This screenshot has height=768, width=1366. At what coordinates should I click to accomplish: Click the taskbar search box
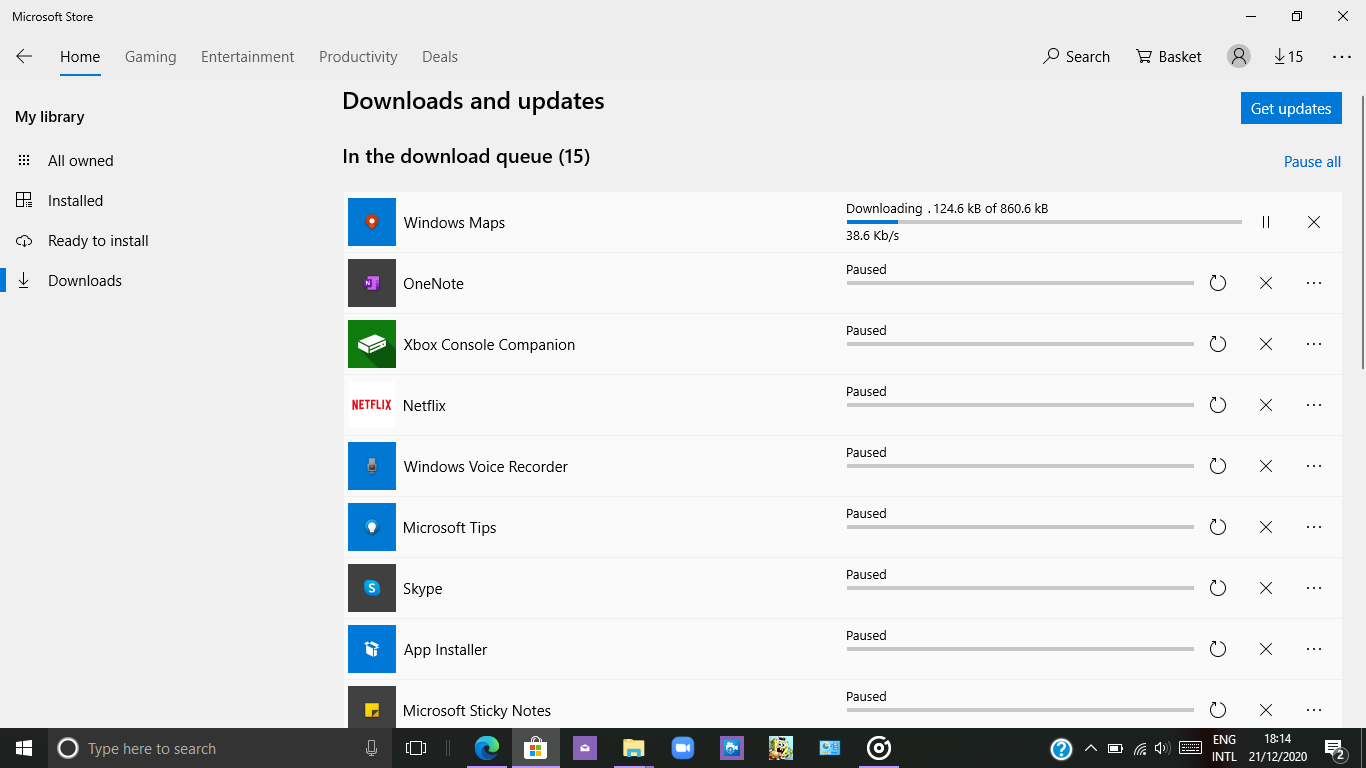point(220,748)
